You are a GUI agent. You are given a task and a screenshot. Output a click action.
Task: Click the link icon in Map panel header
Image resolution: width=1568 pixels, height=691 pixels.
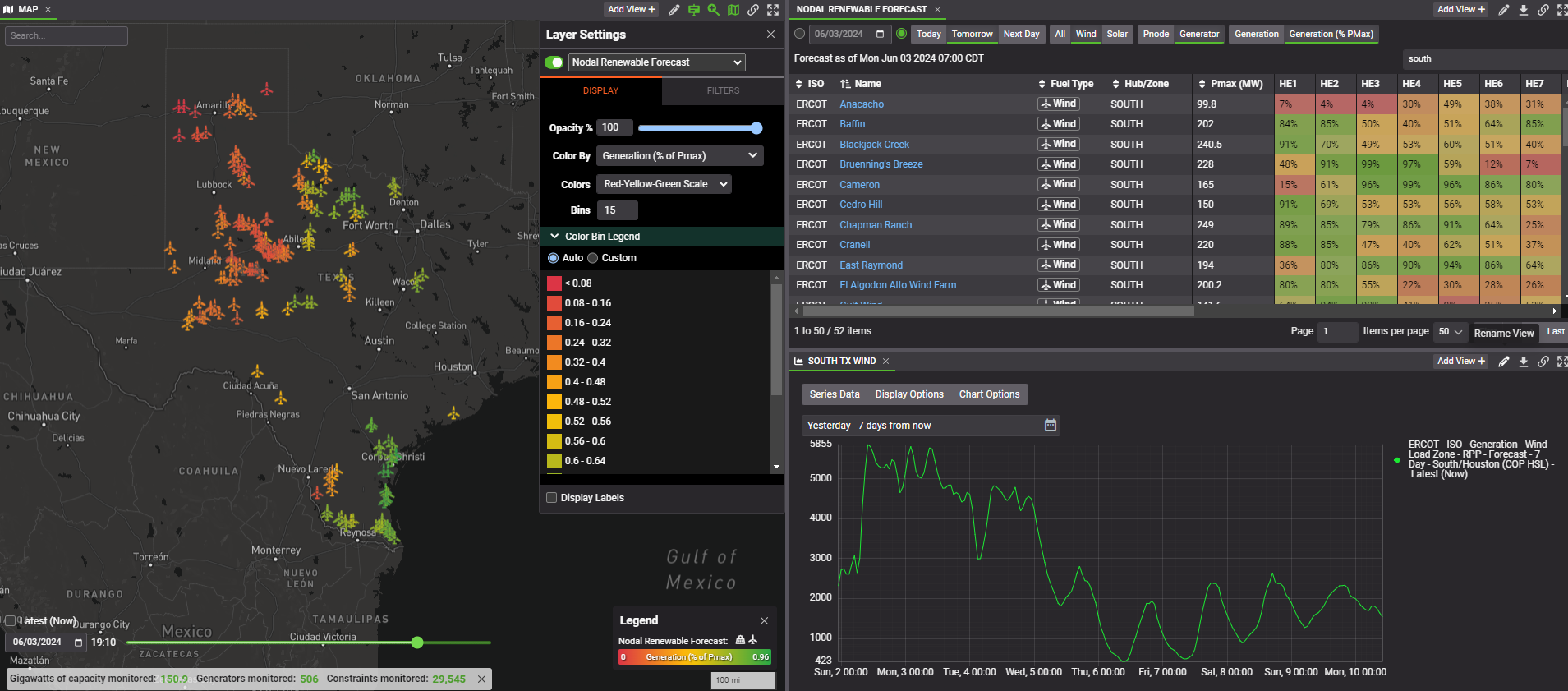coord(753,10)
